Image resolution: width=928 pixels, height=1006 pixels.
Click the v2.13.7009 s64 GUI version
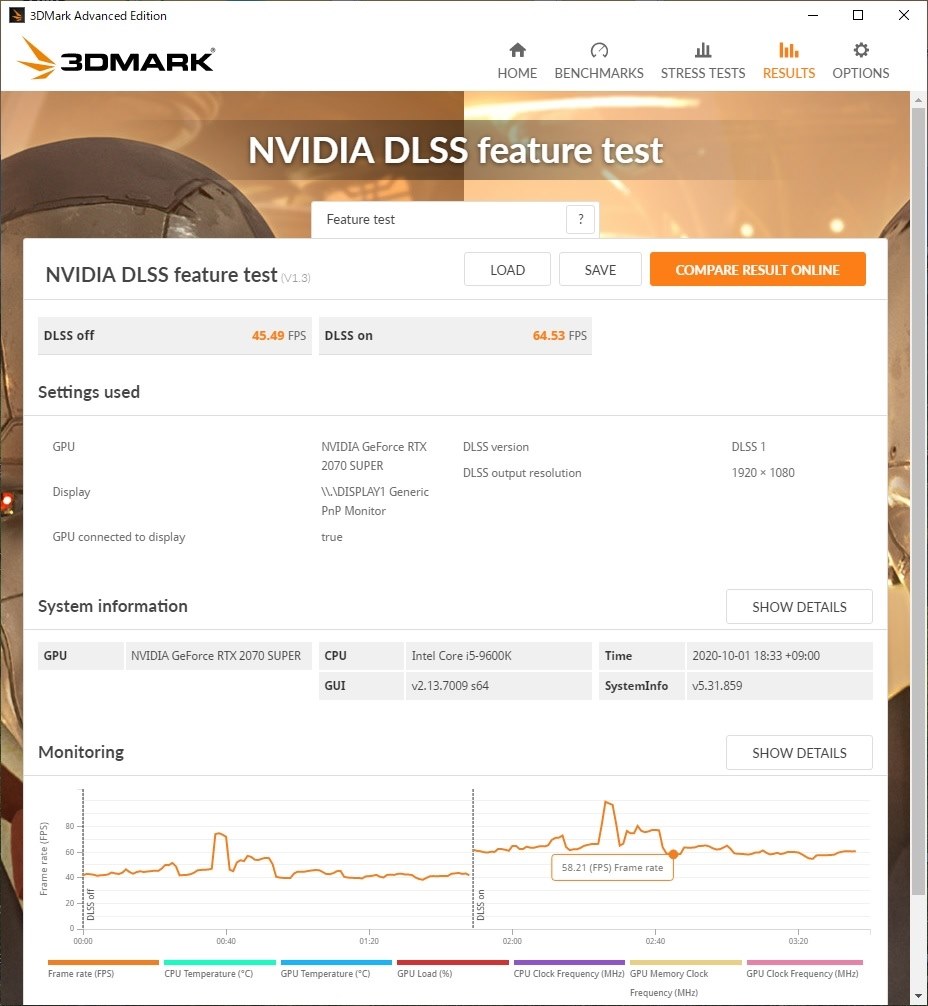[x=450, y=685]
